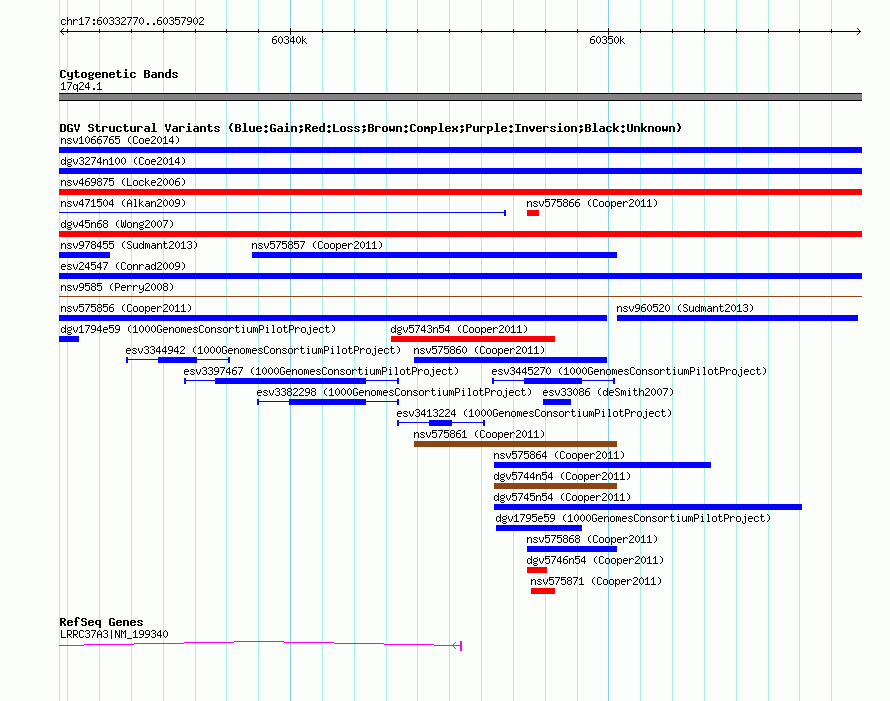Screen dimensions: 890x701
Task: Click nsv471504 (Alkan2009) variant label
Action: pyautogui.click(x=123, y=203)
